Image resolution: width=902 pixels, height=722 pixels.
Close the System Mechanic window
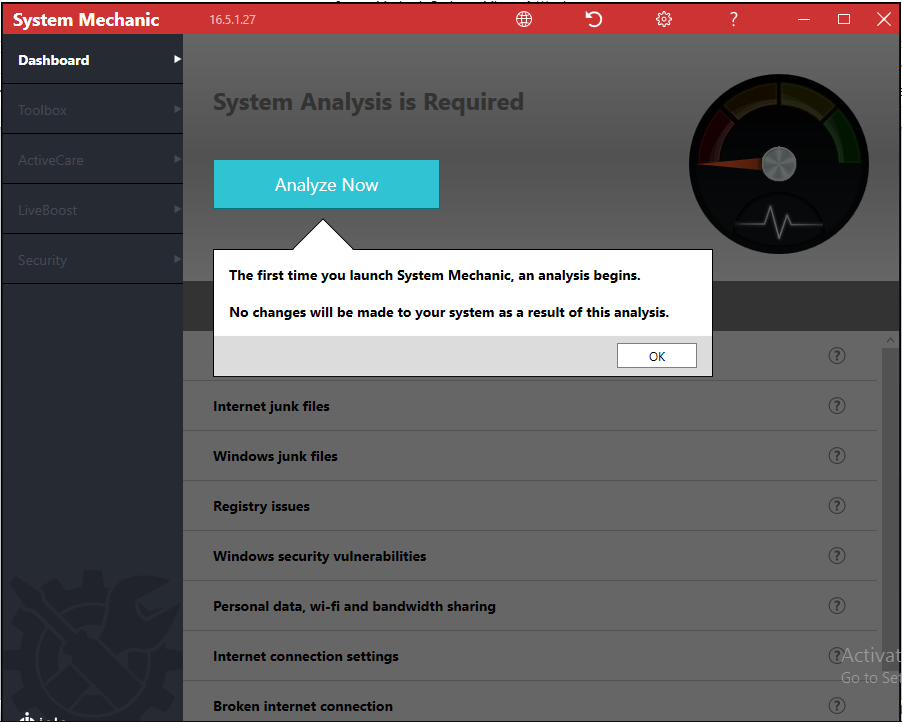pos(884,19)
